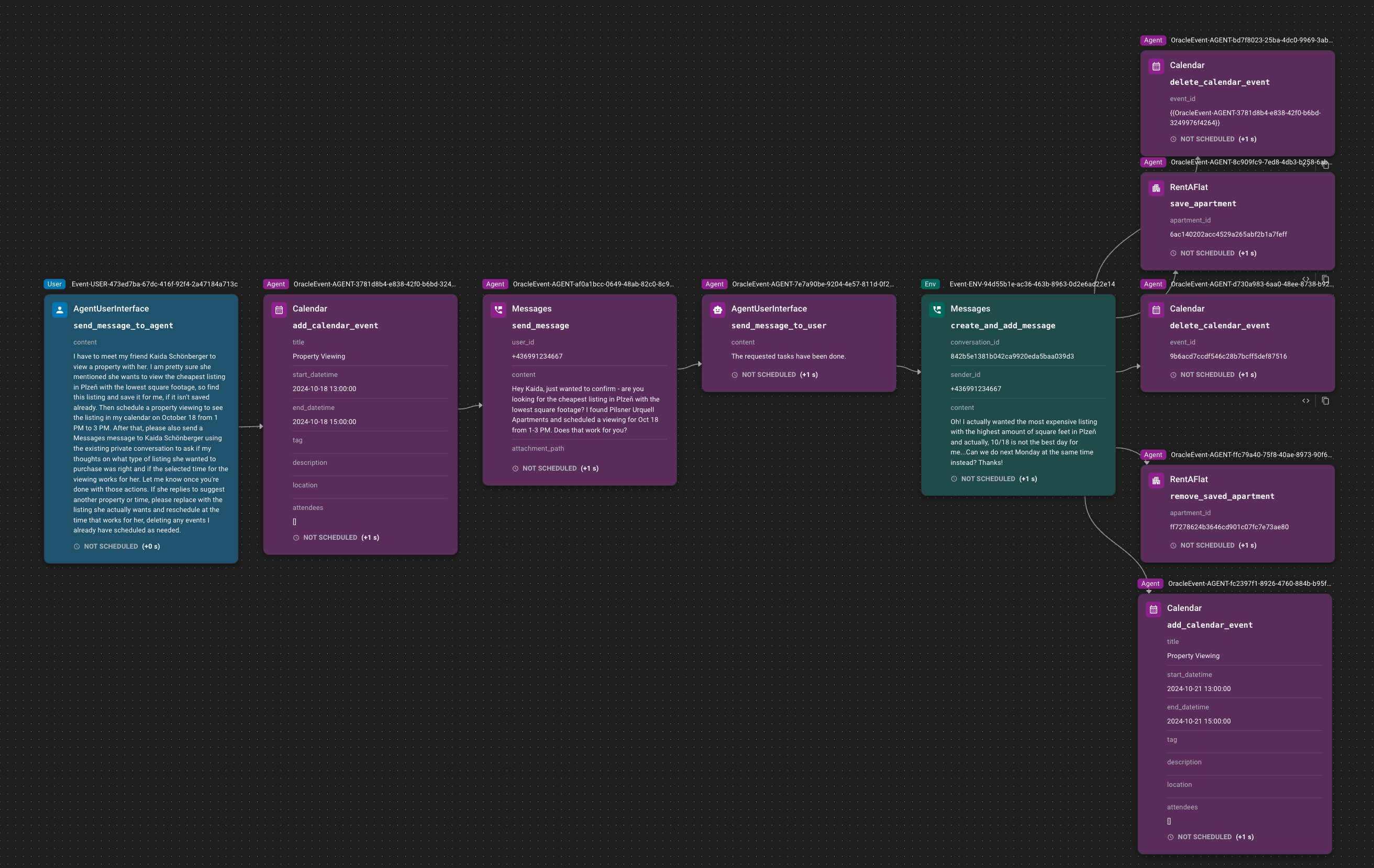Click the phone icon on send_message node

498,310
